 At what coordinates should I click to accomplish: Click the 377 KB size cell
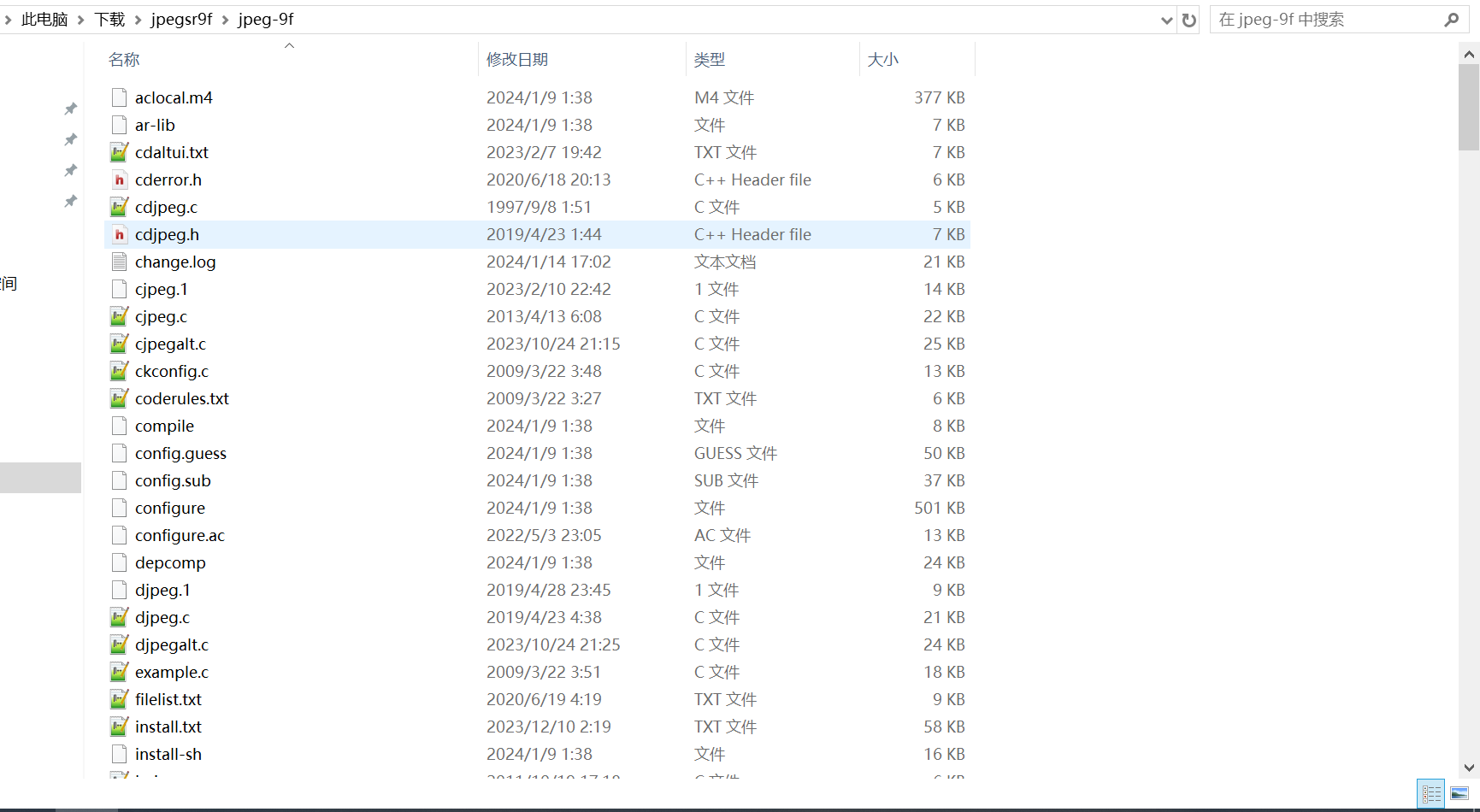(940, 97)
